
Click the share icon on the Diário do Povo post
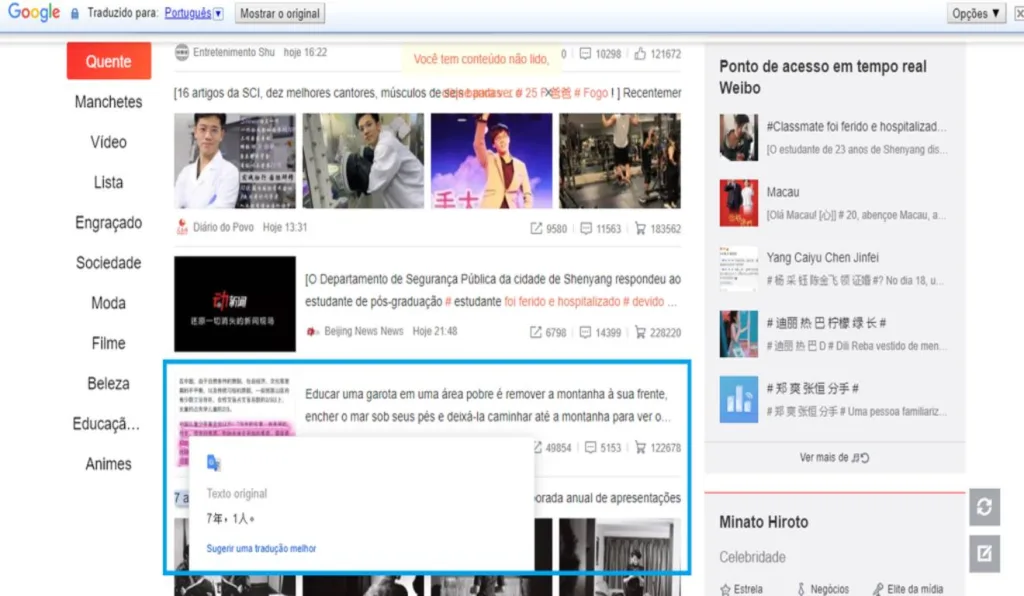tap(537, 228)
